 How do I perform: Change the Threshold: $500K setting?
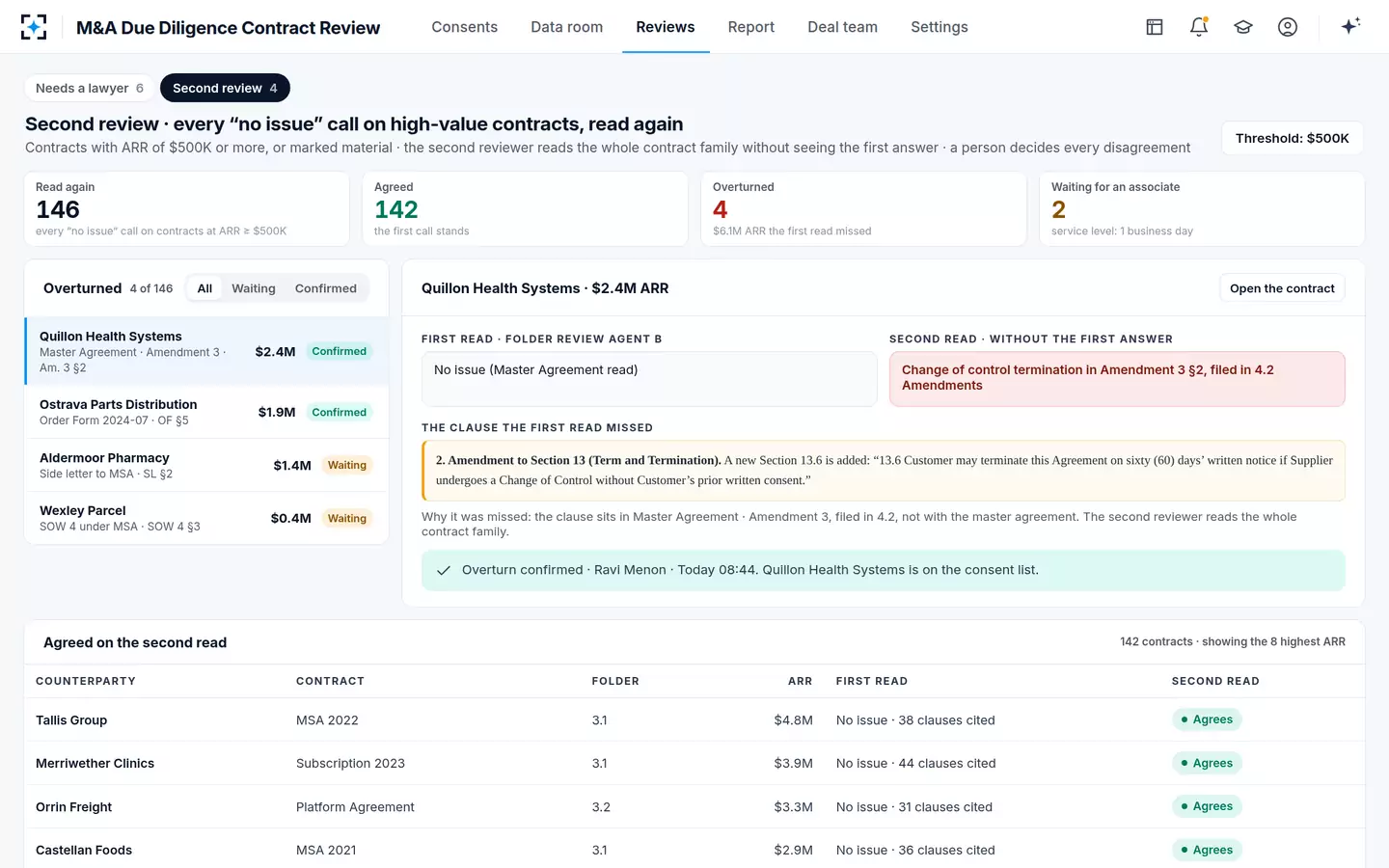point(1293,138)
